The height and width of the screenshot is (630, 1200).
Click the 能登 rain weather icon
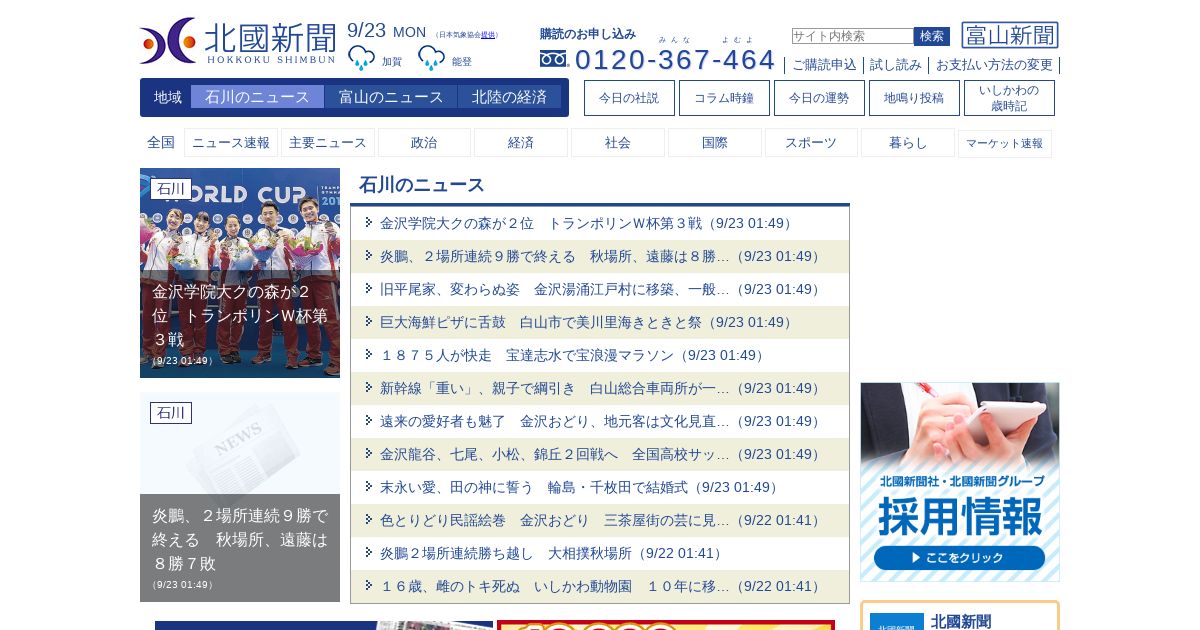point(431,58)
